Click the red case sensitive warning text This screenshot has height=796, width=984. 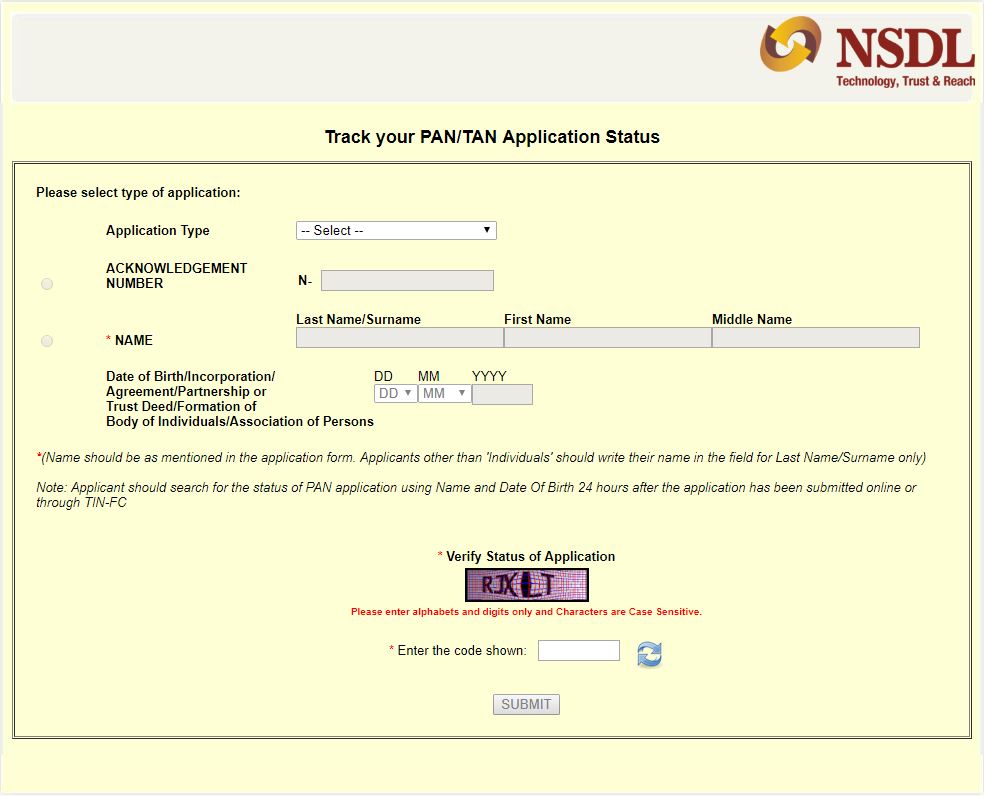click(526, 612)
